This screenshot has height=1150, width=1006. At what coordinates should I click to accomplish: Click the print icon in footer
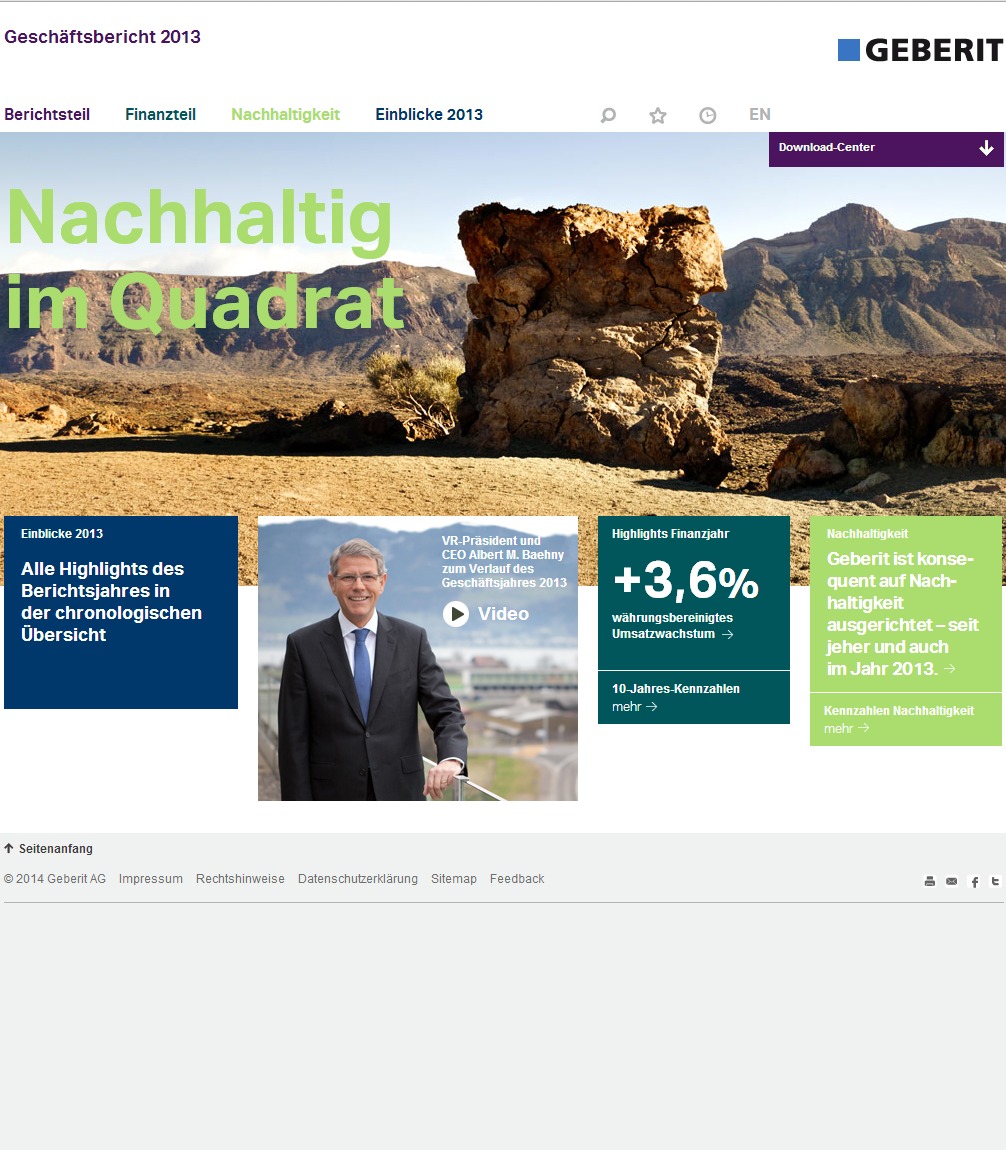pyautogui.click(x=929, y=881)
